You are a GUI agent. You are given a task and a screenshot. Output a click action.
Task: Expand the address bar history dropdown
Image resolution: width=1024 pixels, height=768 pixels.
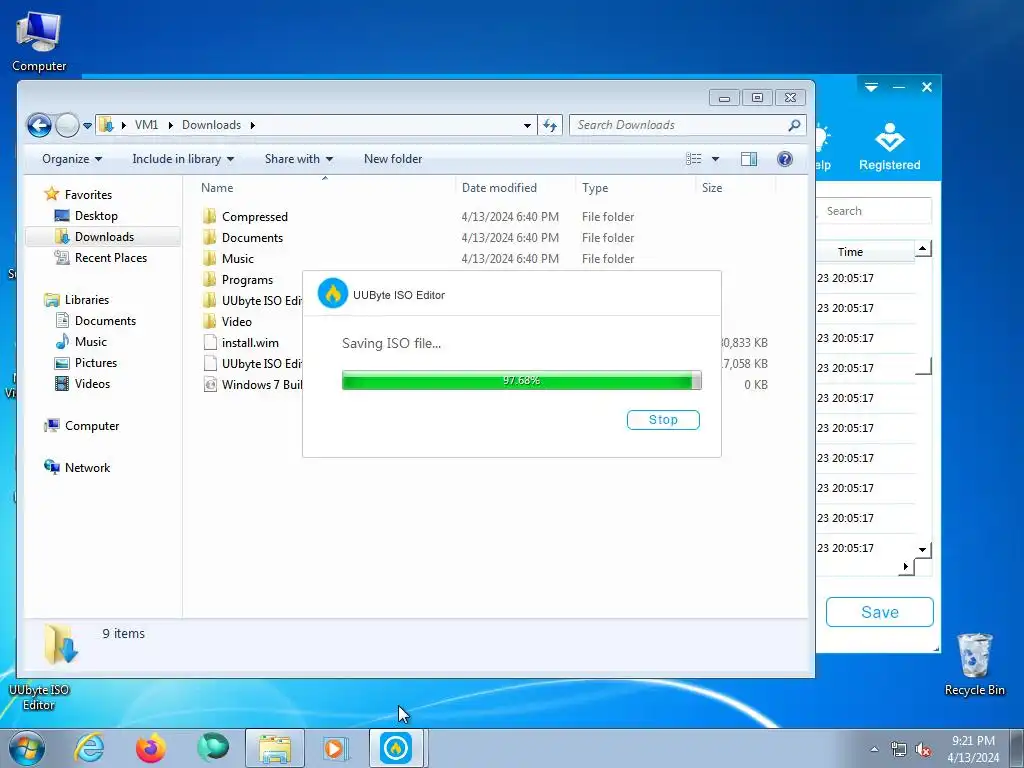(x=527, y=125)
